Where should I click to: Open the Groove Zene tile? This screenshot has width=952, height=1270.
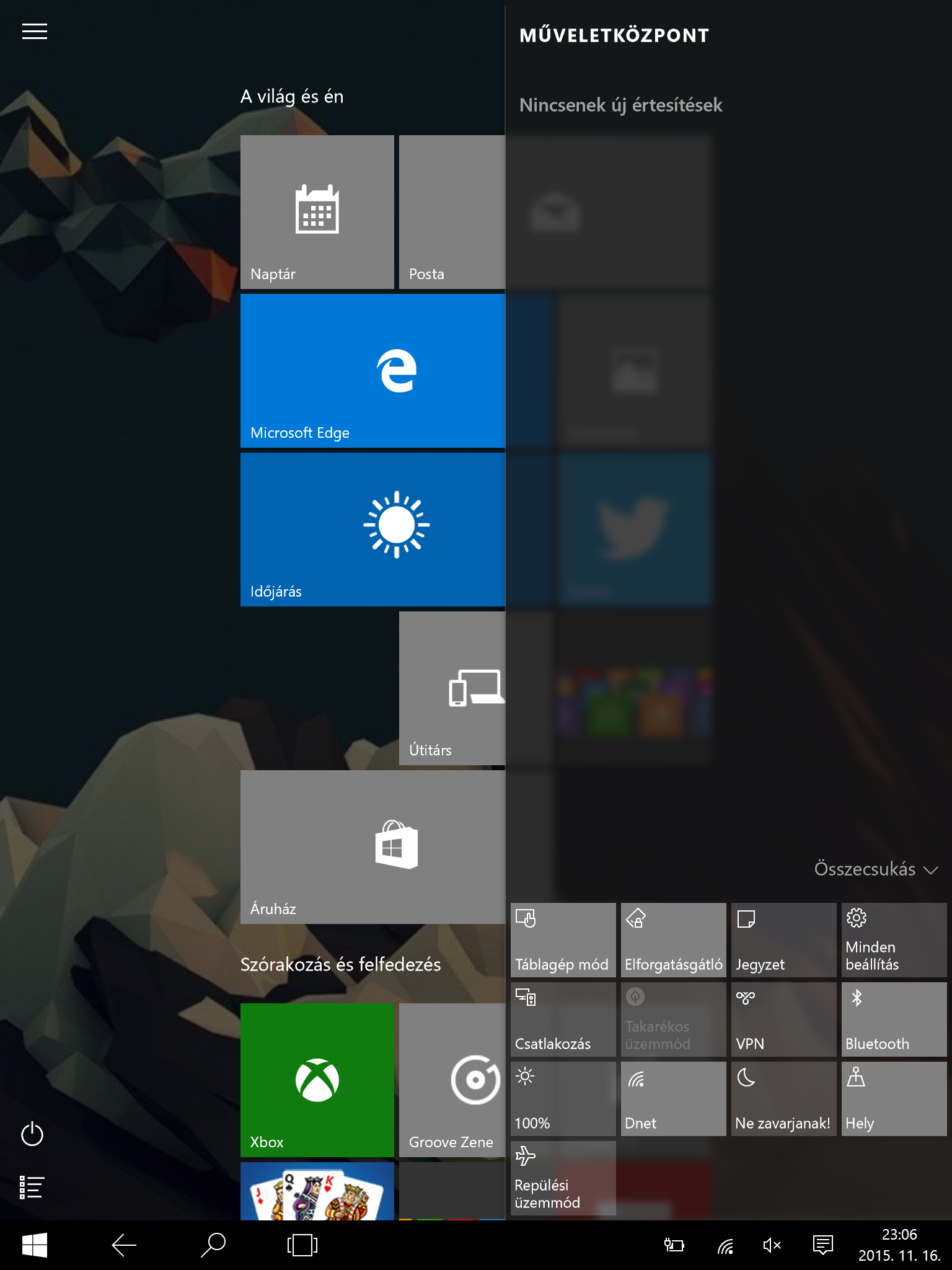pos(452,1080)
